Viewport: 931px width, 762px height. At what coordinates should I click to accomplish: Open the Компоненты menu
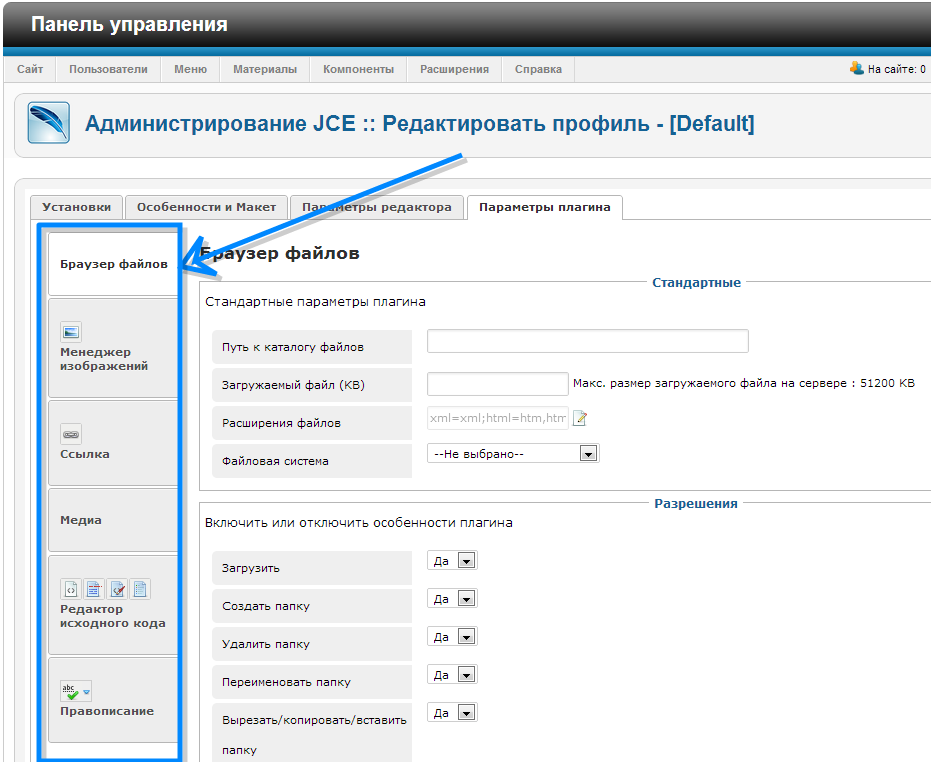pyautogui.click(x=358, y=69)
